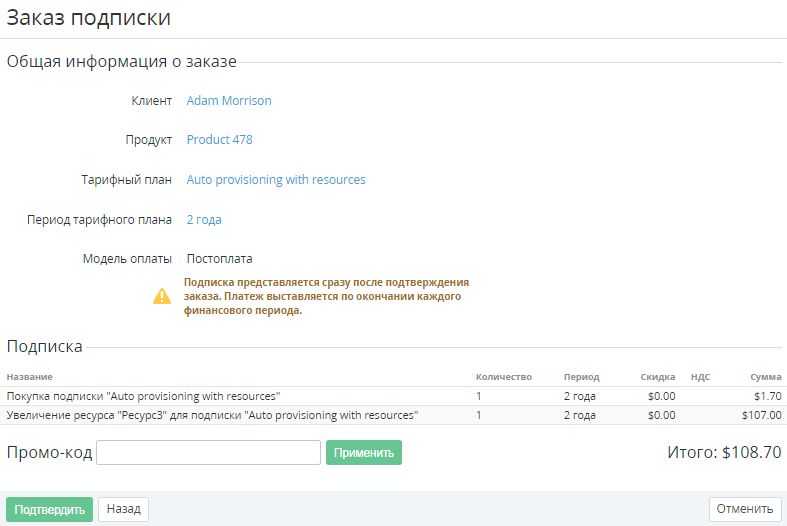
Task: Go back using the Назад button
Action: [x=123, y=509]
